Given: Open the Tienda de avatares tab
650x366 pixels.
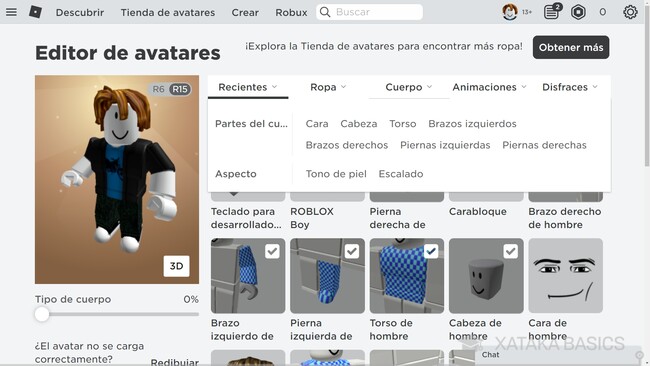Looking at the screenshot, I should [x=168, y=12].
